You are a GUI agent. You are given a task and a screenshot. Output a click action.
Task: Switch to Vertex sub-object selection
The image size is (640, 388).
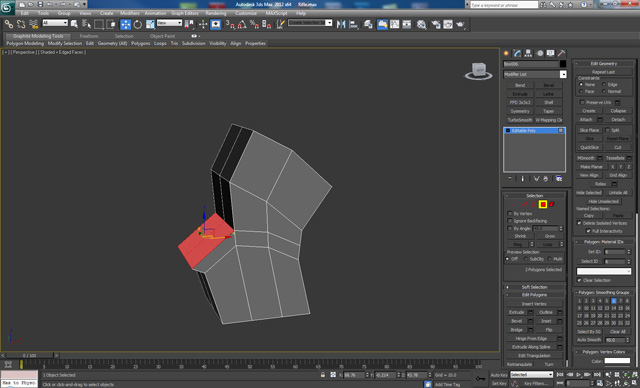point(516,204)
